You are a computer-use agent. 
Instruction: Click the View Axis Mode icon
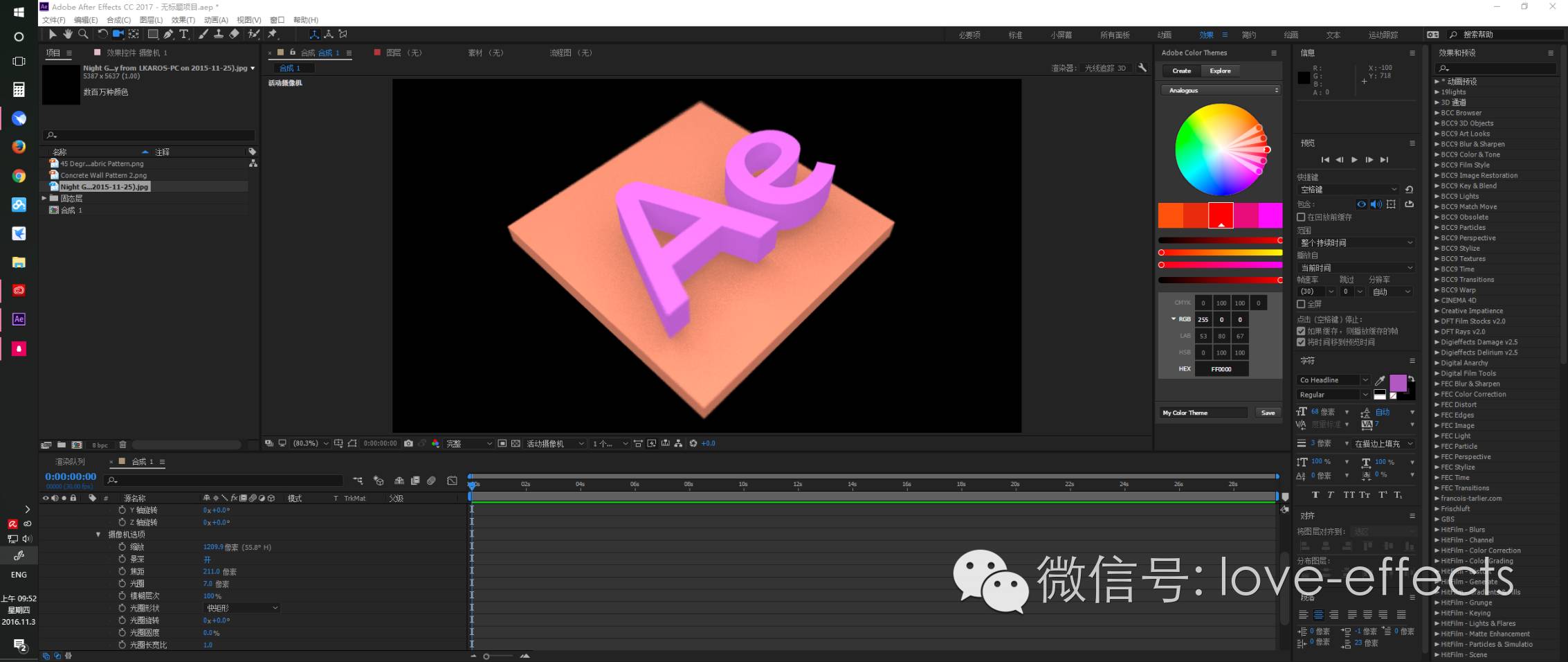tap(343, 34)
